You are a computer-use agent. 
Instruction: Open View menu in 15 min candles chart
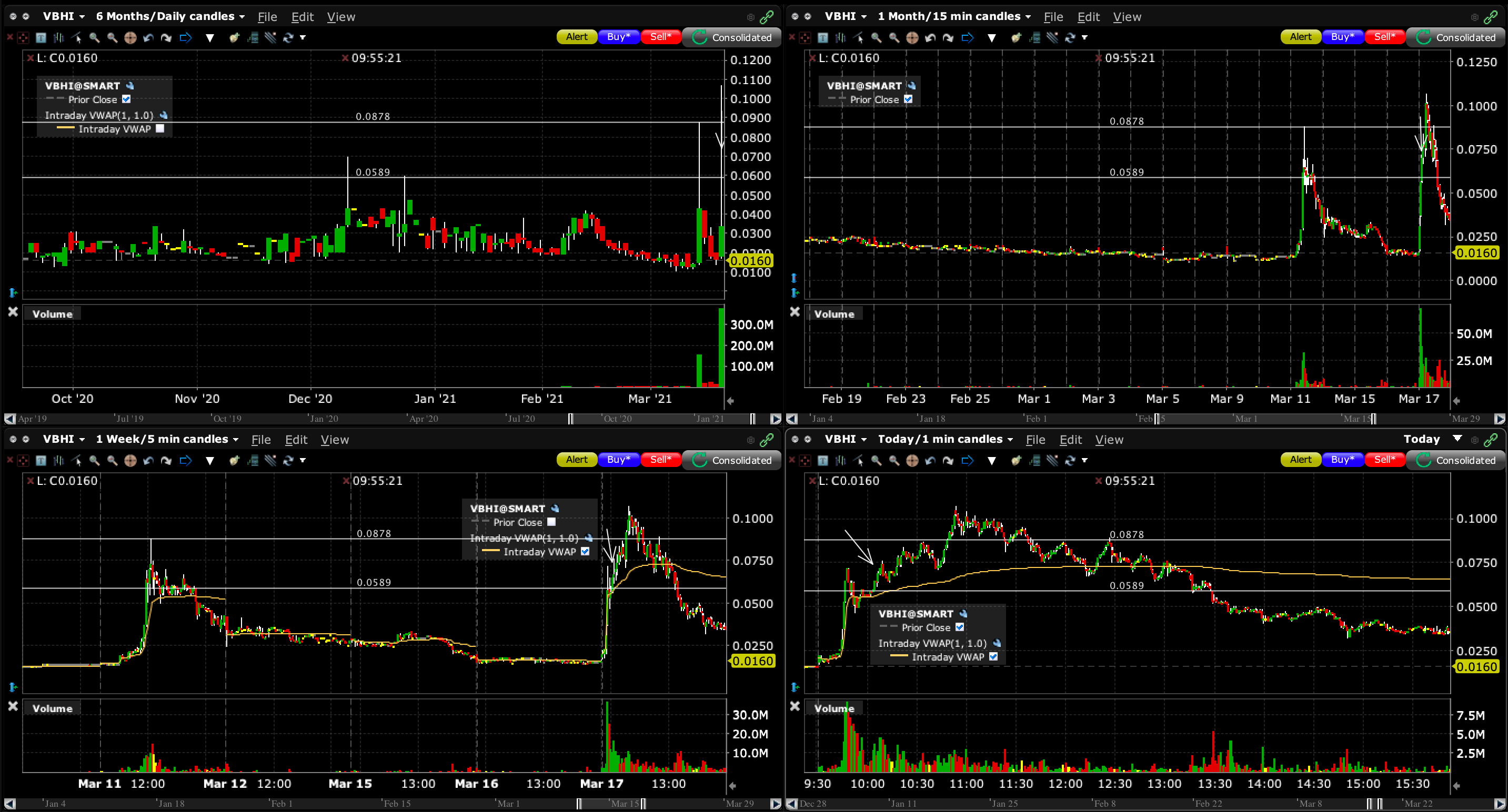1127,17
